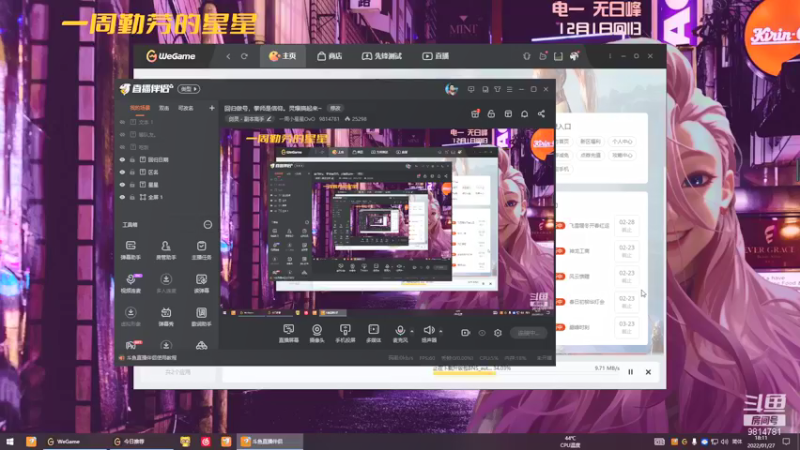
Task: Edit the 剑灵 - 副本高手 category tag
Action: [x=250, y=119]
